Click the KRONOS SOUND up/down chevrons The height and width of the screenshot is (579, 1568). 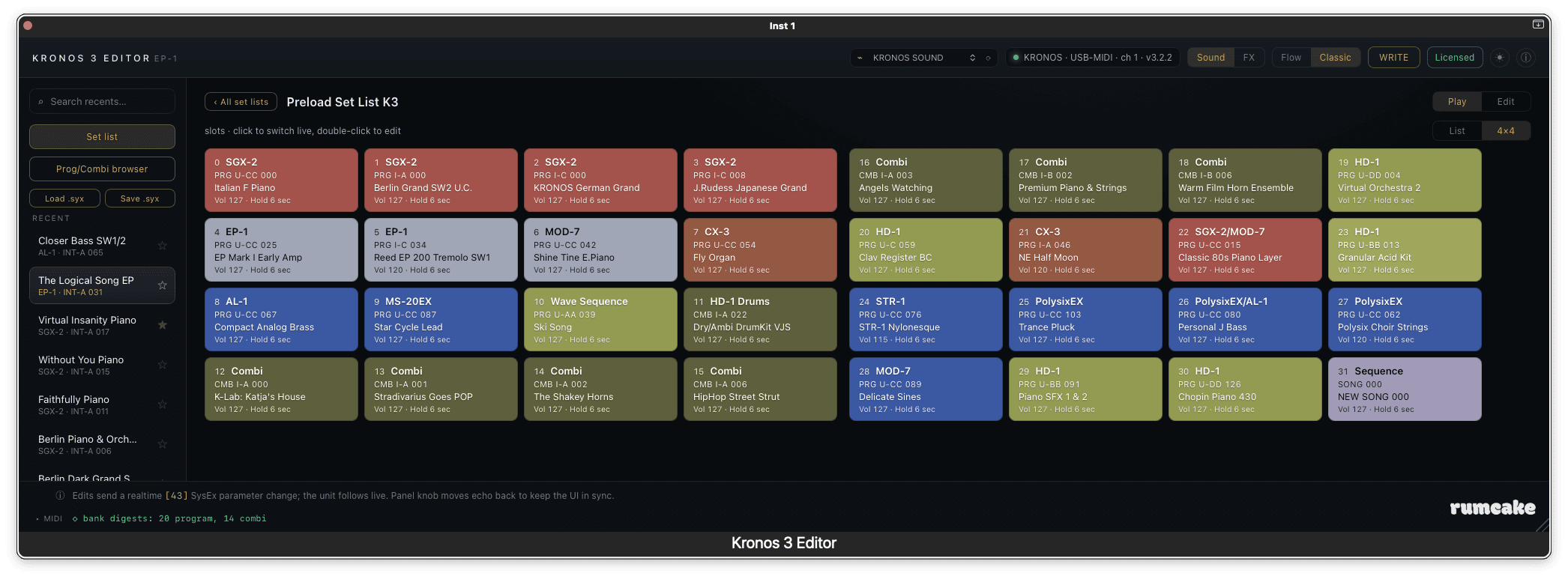[972, 58]
